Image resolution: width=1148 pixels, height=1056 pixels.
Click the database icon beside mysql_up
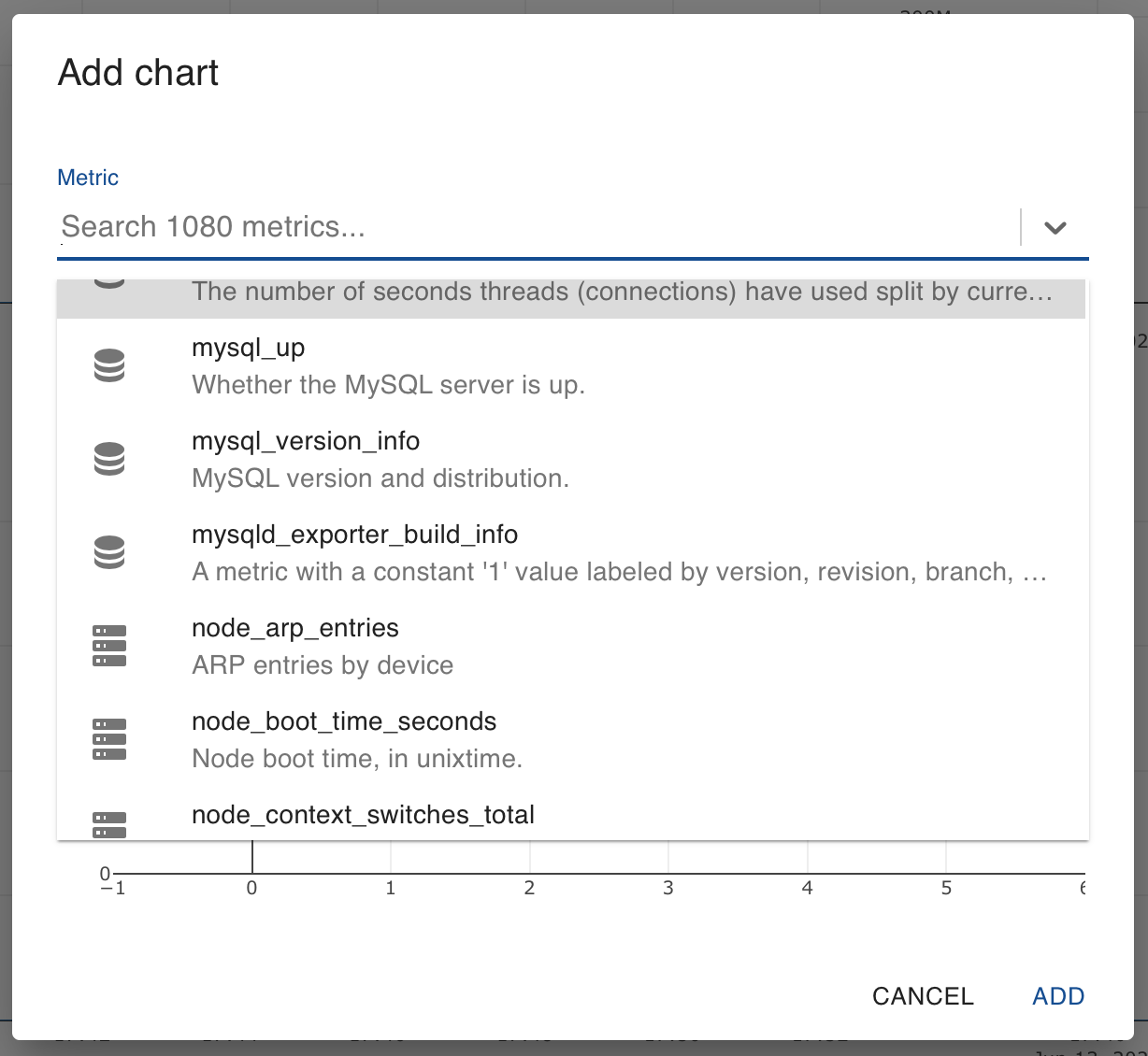(109, 365)
